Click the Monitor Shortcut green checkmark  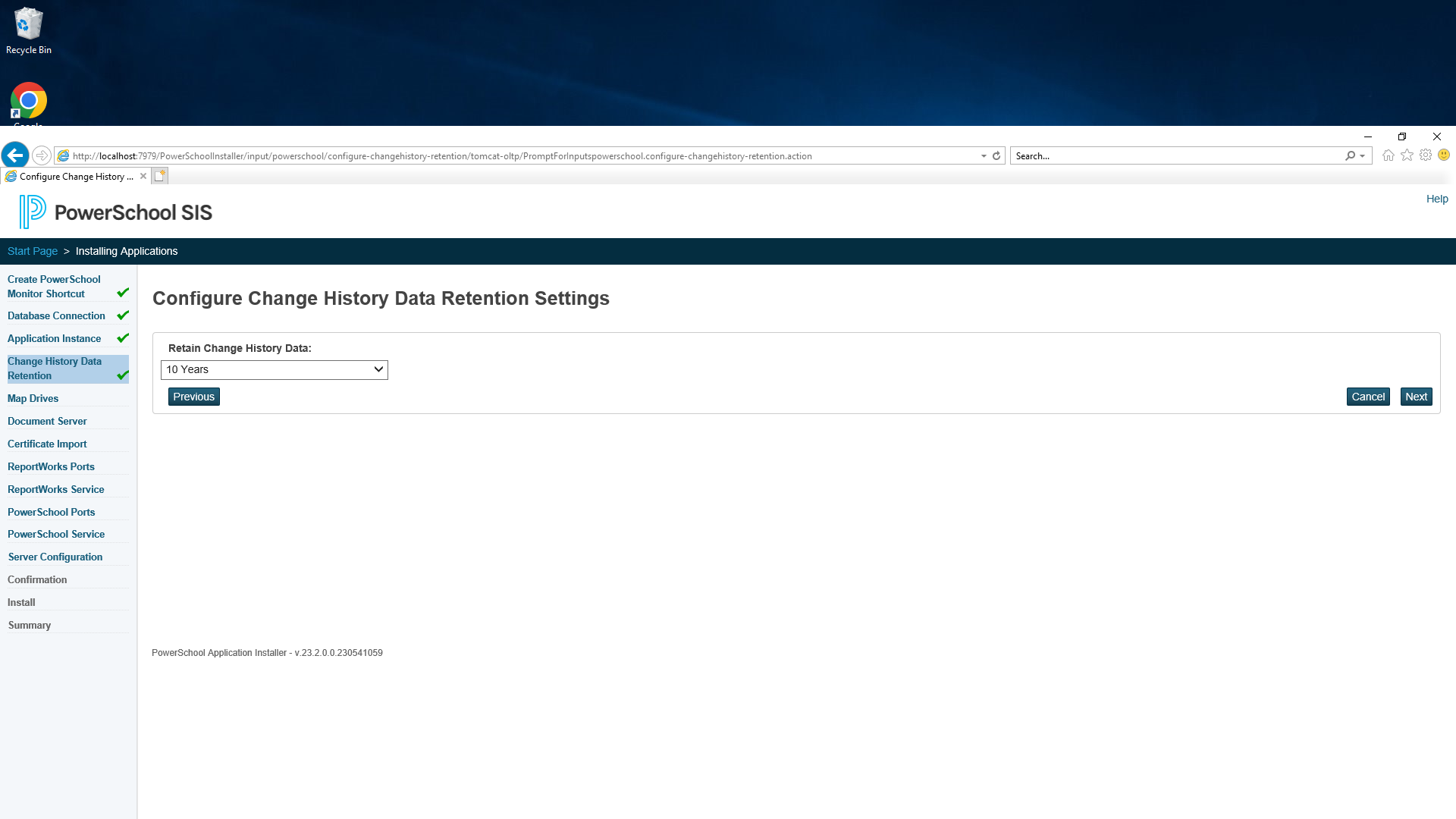[123, 292]
